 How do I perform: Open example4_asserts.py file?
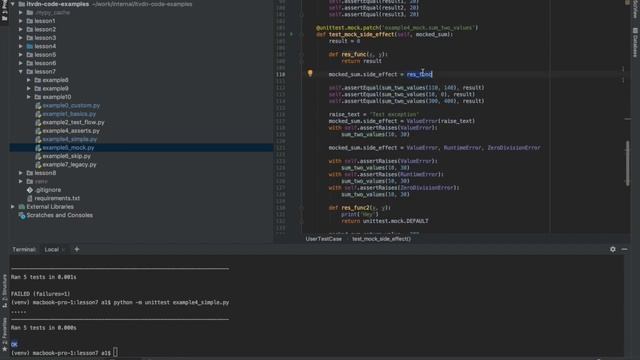pyautogui.click(x=71, y=131)
